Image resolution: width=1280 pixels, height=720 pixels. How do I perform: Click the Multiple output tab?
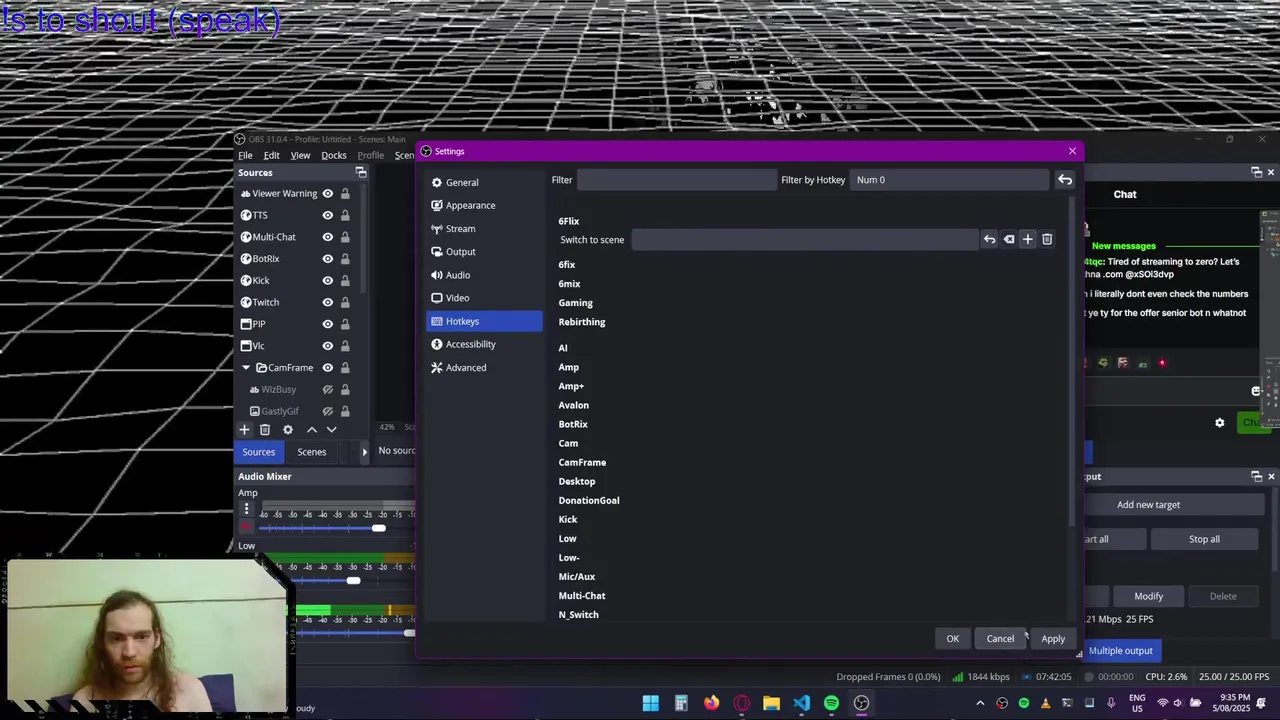pos(1120,651)
